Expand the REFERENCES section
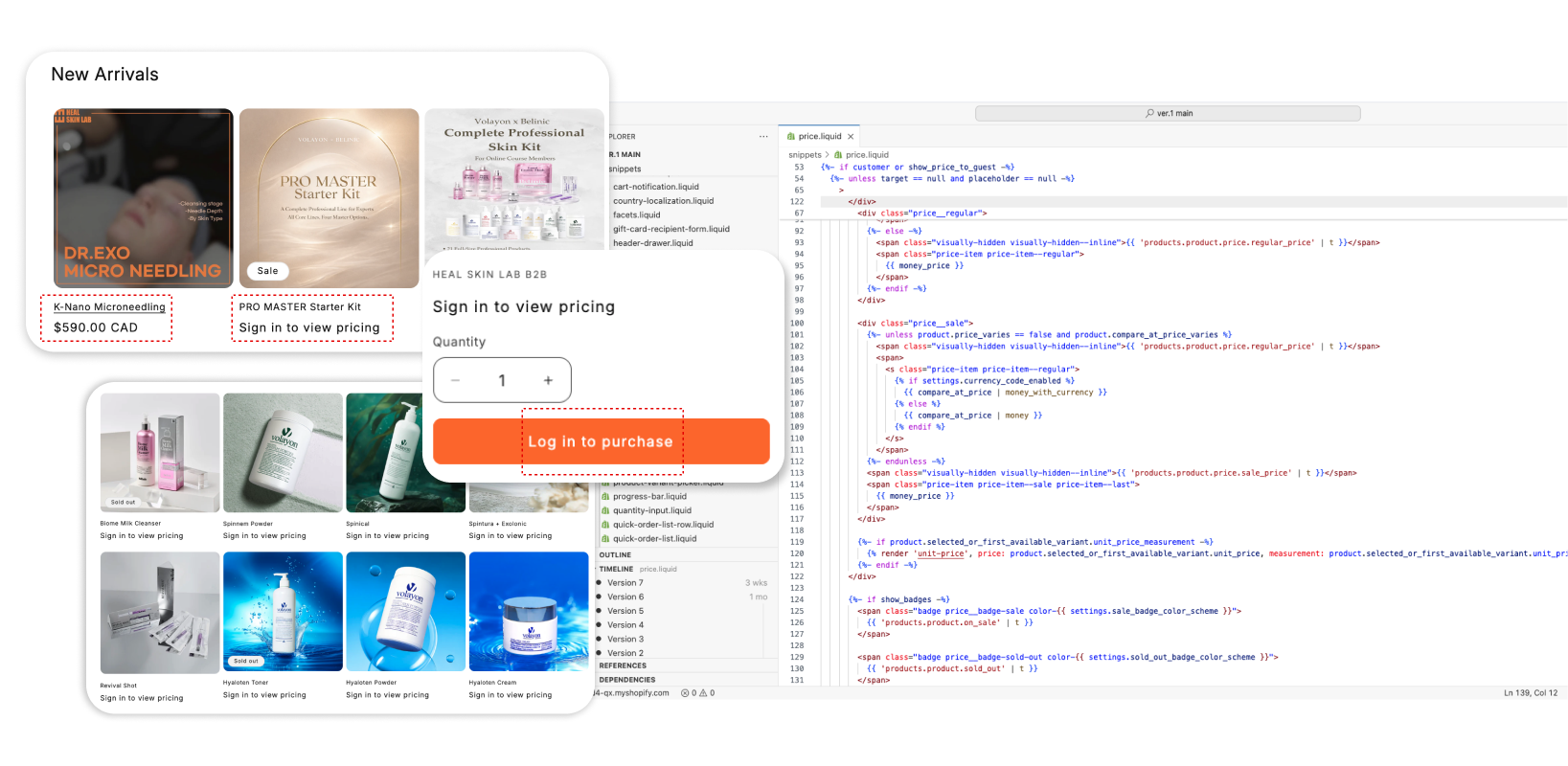 623,665
